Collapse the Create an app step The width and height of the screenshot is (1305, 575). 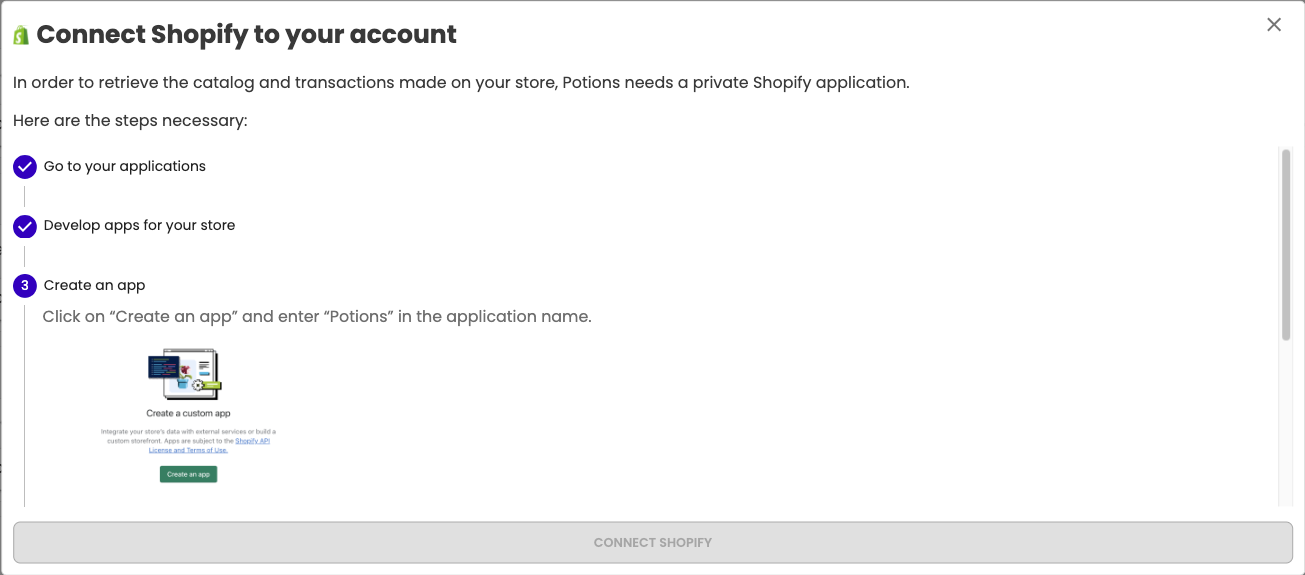click(95, 285)
